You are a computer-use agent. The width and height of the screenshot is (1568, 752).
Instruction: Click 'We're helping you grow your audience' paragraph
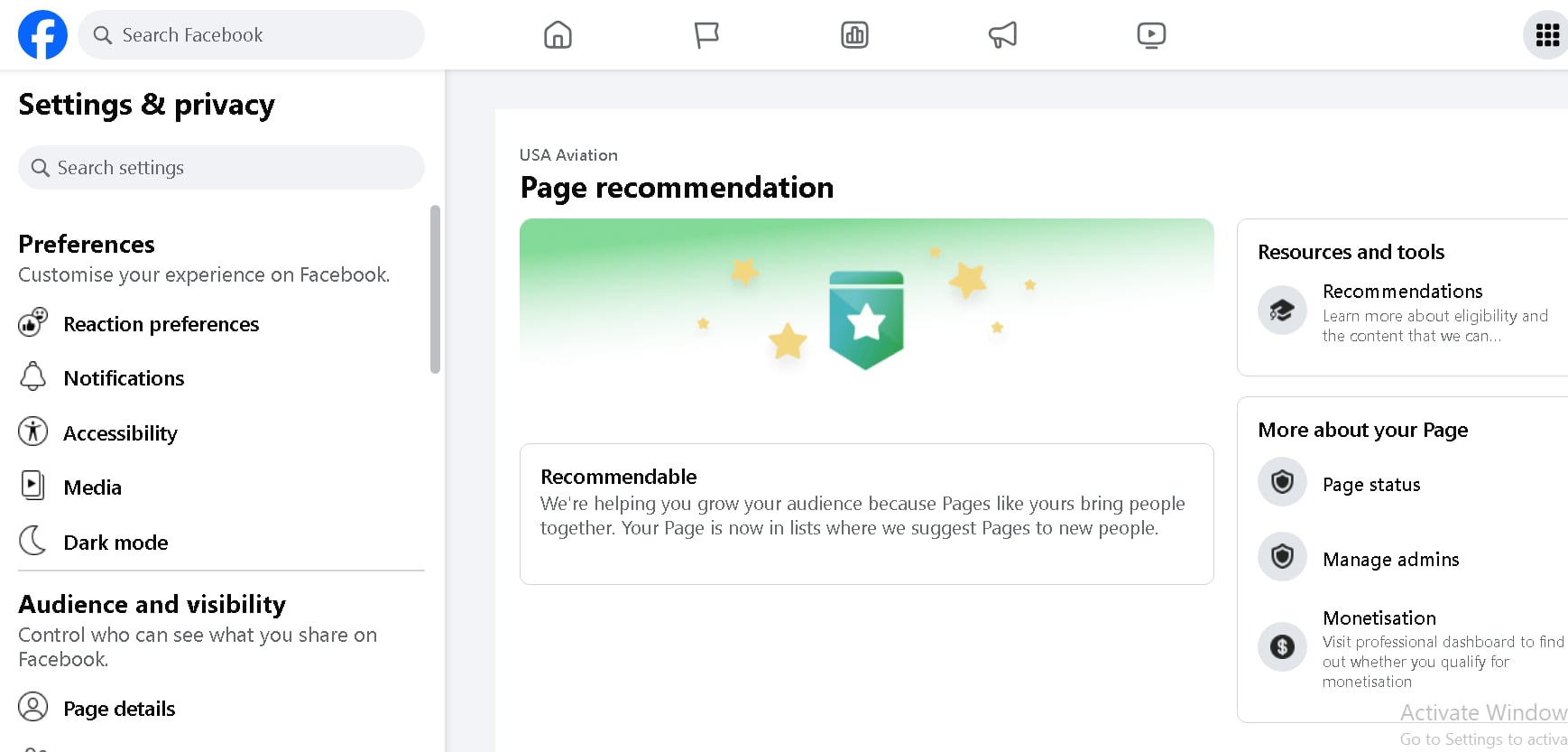click(x=862, y=515)
